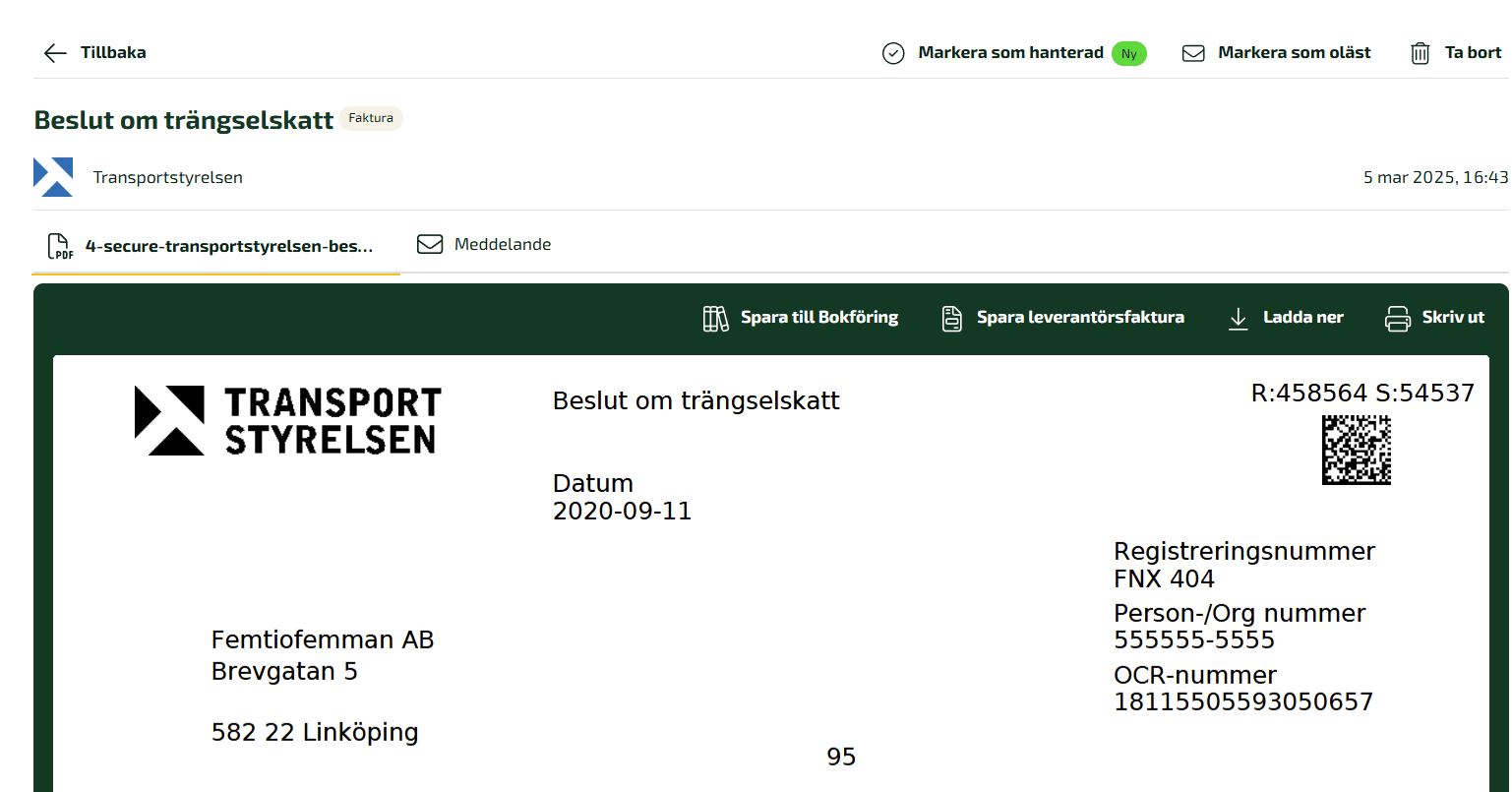Click the printer icon
Viewport: 1512px width, 792px height.
click(x=1397, y=318)
